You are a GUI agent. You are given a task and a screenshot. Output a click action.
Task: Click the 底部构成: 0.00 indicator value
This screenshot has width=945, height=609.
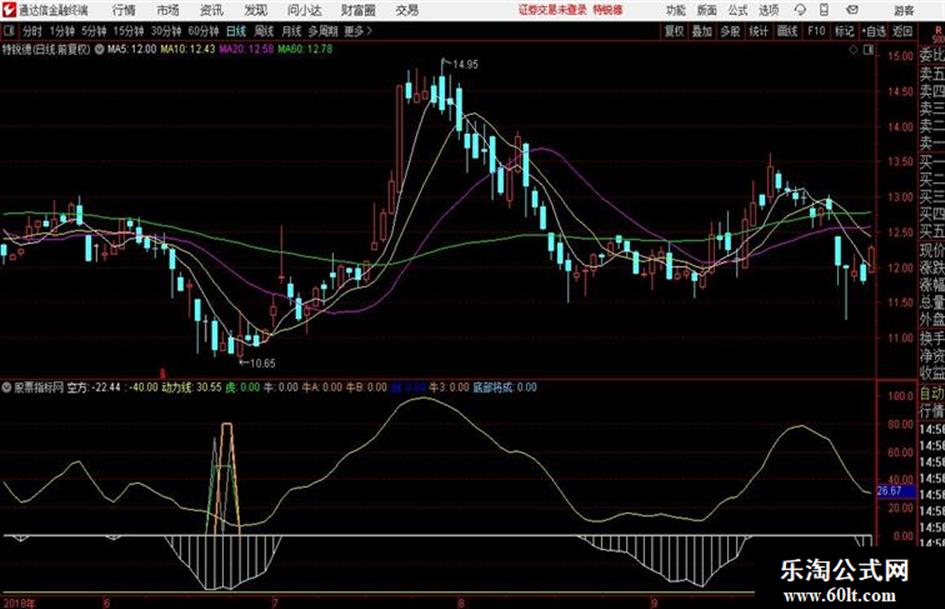pos(504,387)
